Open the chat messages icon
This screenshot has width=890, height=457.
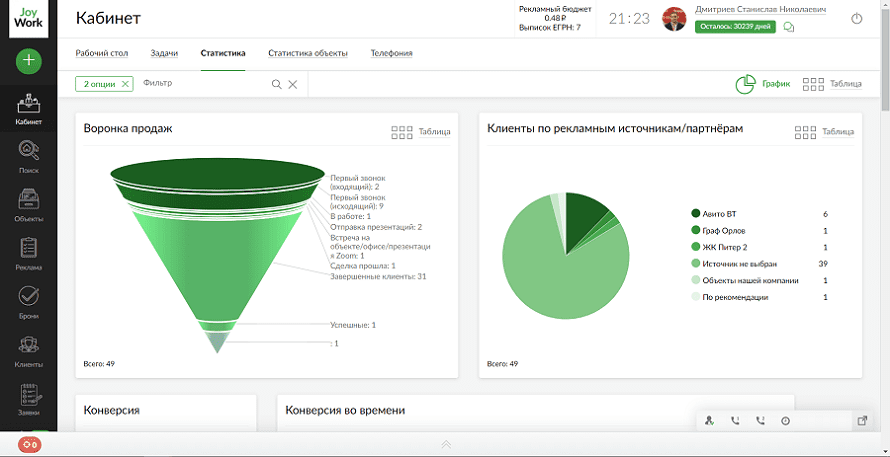pyautogui.click(x=788, y=27)
